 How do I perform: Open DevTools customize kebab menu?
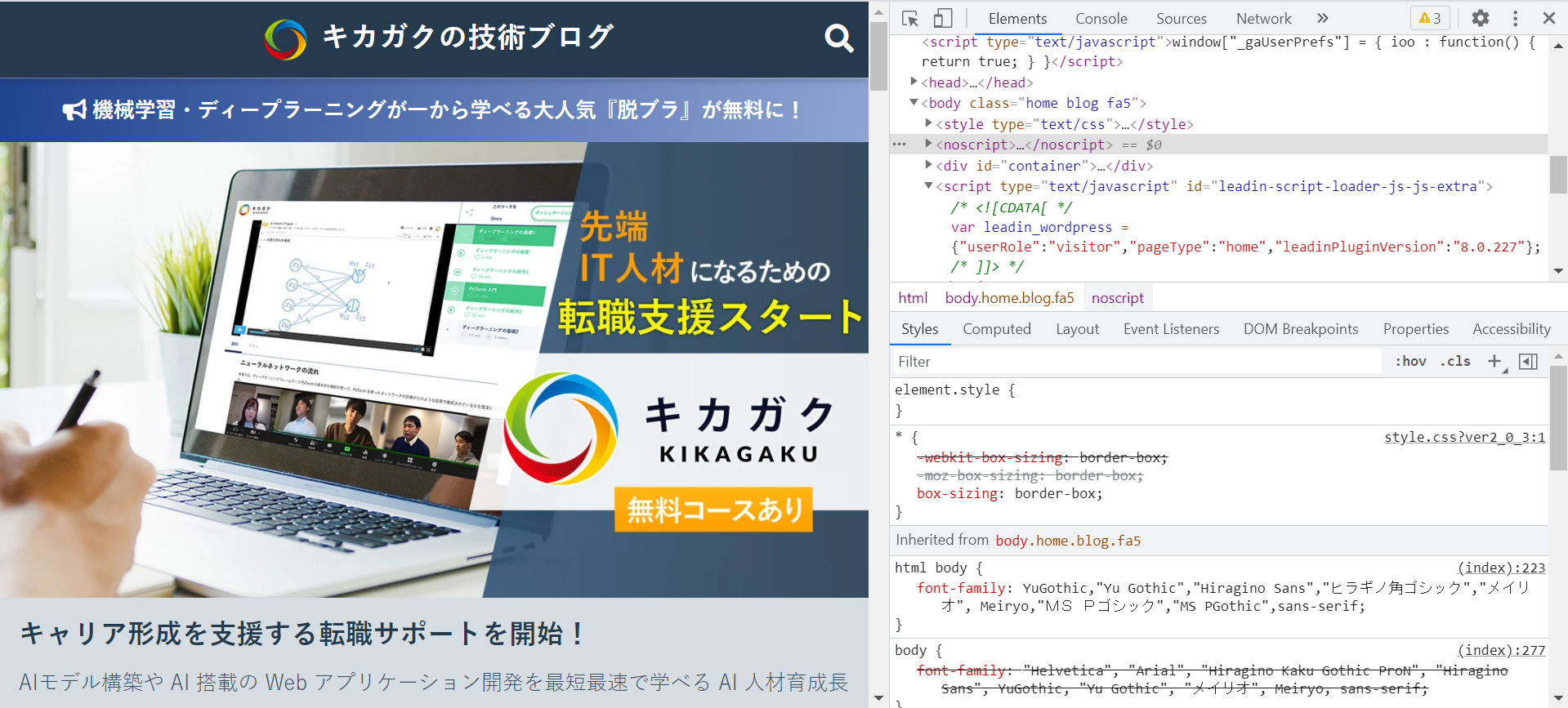click(1515, 18)
